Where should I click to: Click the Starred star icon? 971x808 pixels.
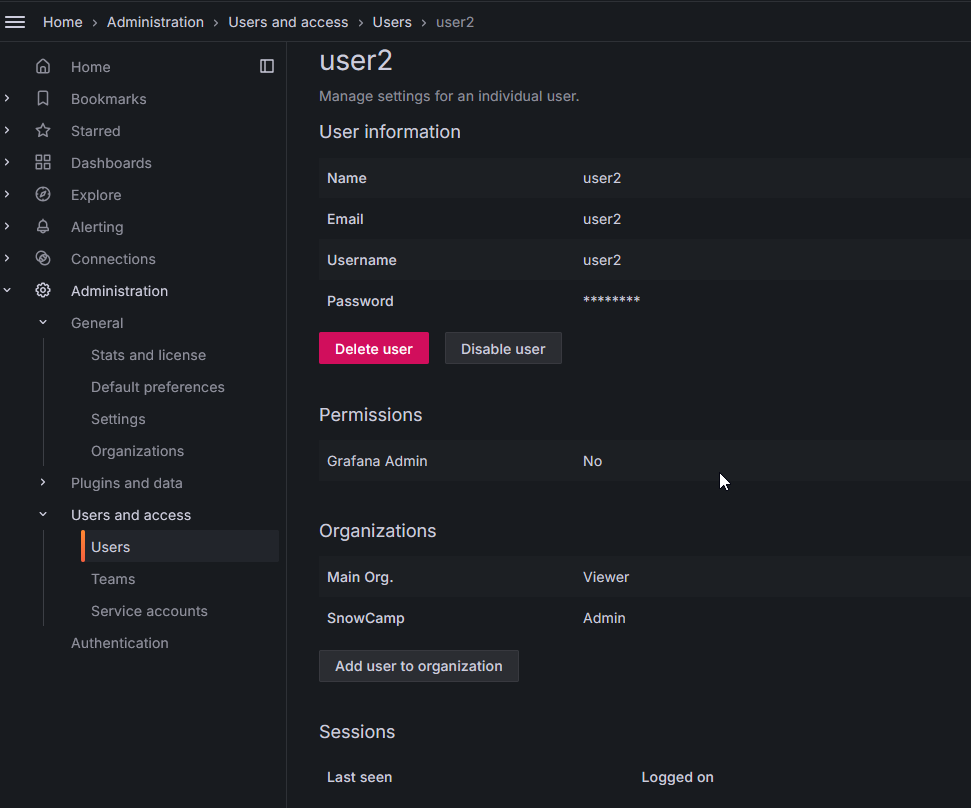point(43,131)
